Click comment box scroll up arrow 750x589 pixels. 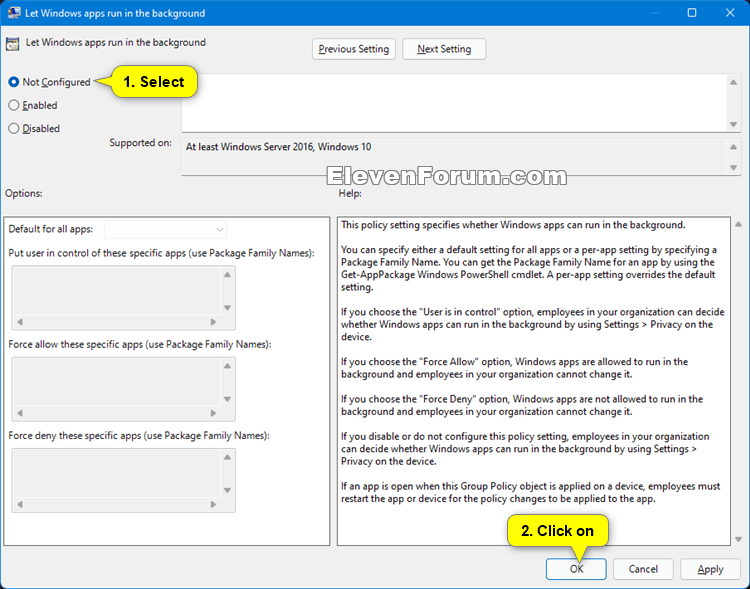733,82
